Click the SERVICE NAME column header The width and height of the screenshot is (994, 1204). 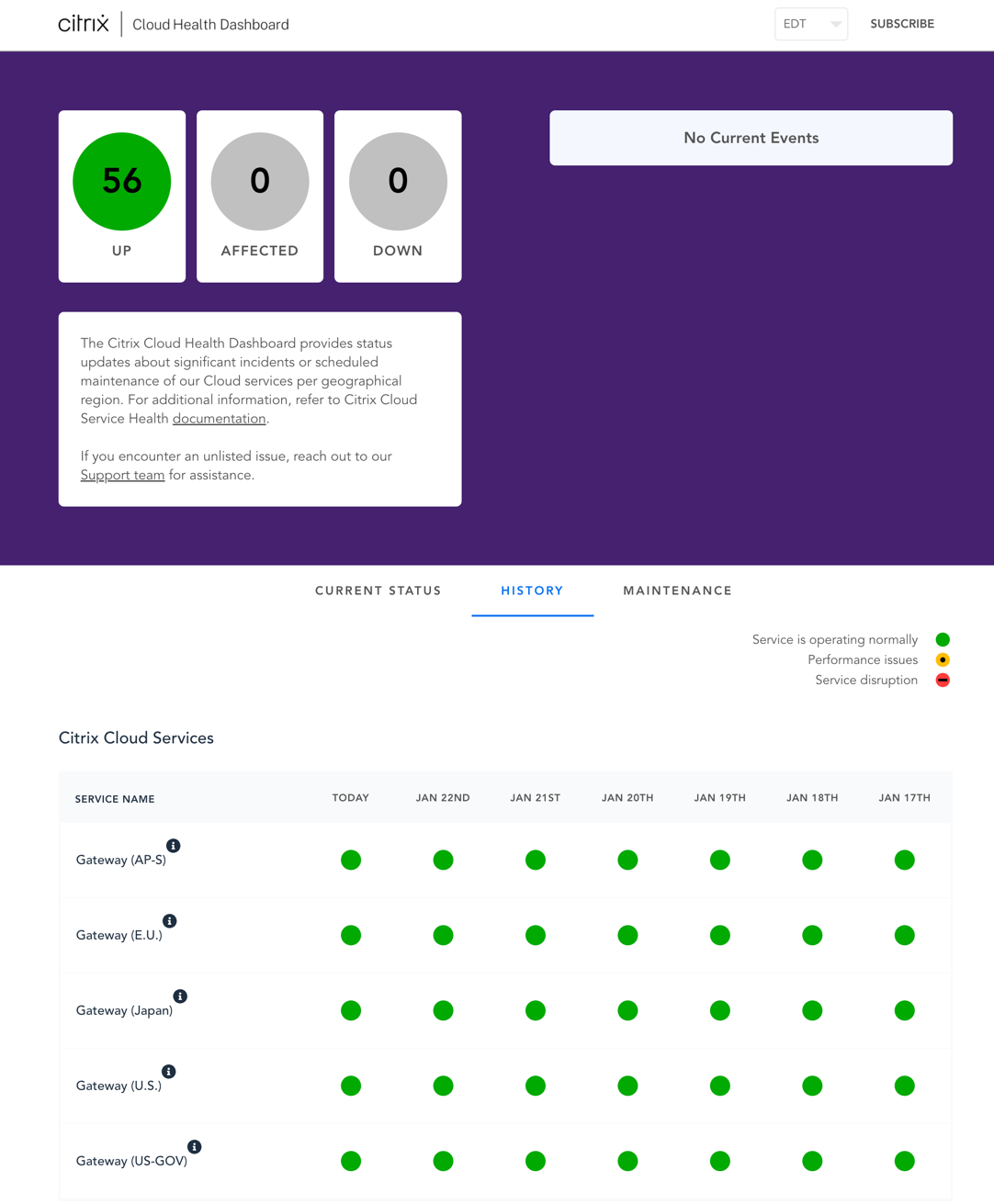point(115,799)
